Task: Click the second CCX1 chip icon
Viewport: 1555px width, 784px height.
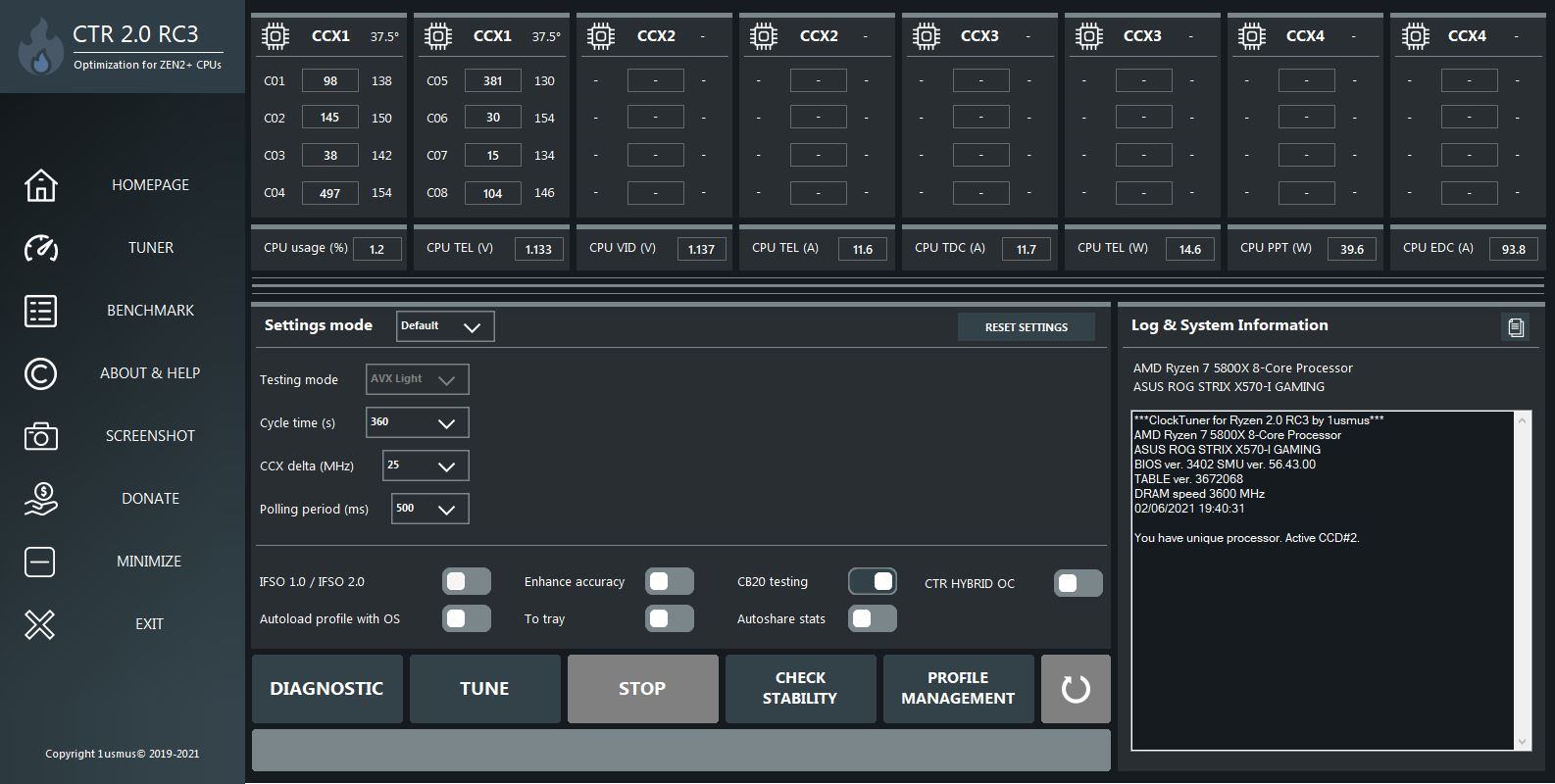Action: pyautogui.click(x=438, y=36)
